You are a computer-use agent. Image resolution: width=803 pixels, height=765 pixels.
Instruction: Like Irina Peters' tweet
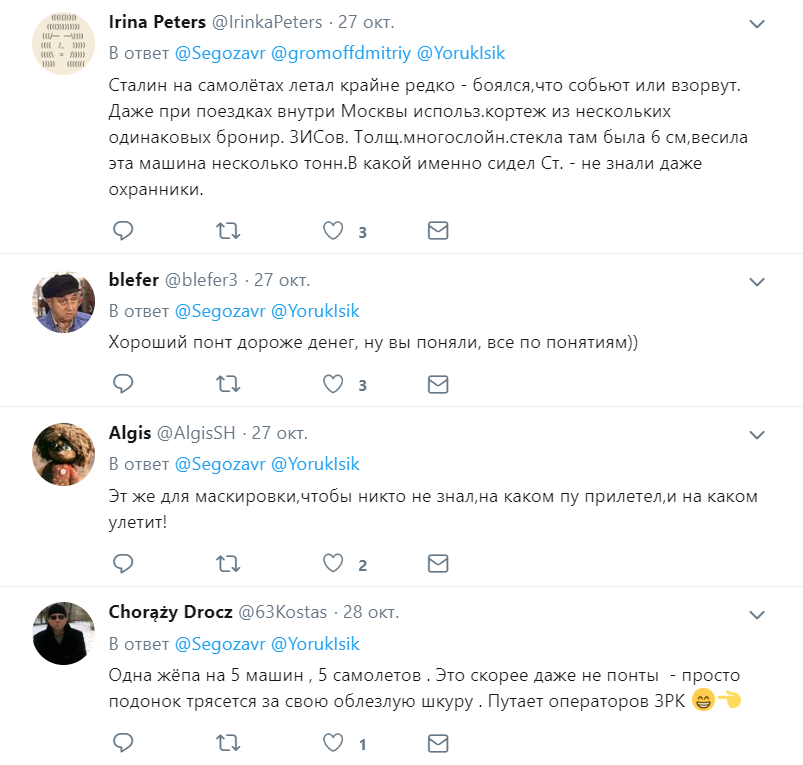coord(333,231)
